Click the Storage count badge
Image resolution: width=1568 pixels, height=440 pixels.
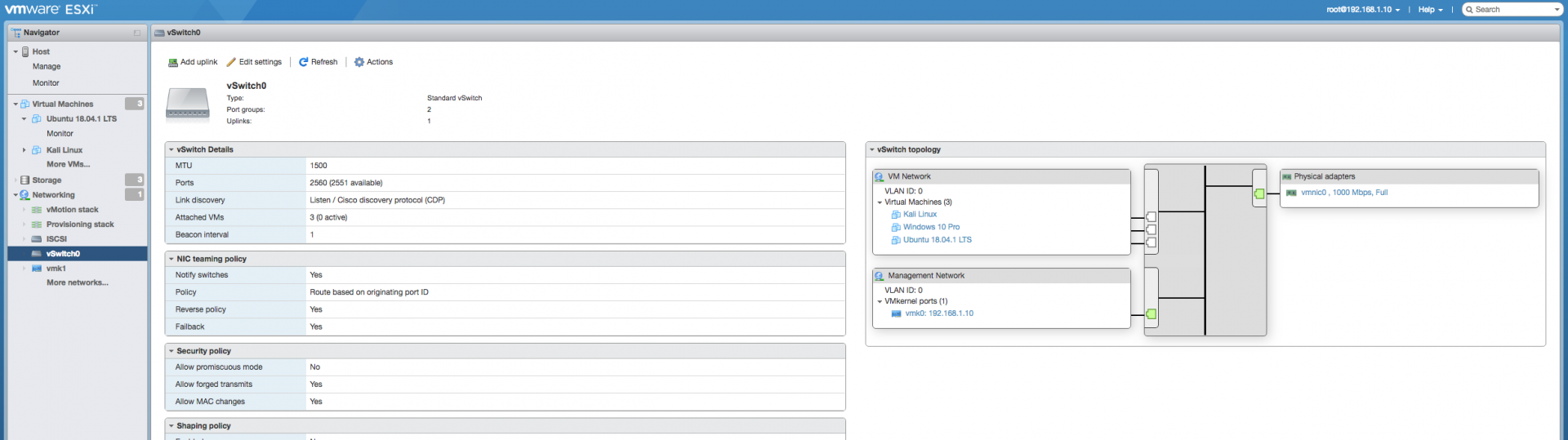135,180
